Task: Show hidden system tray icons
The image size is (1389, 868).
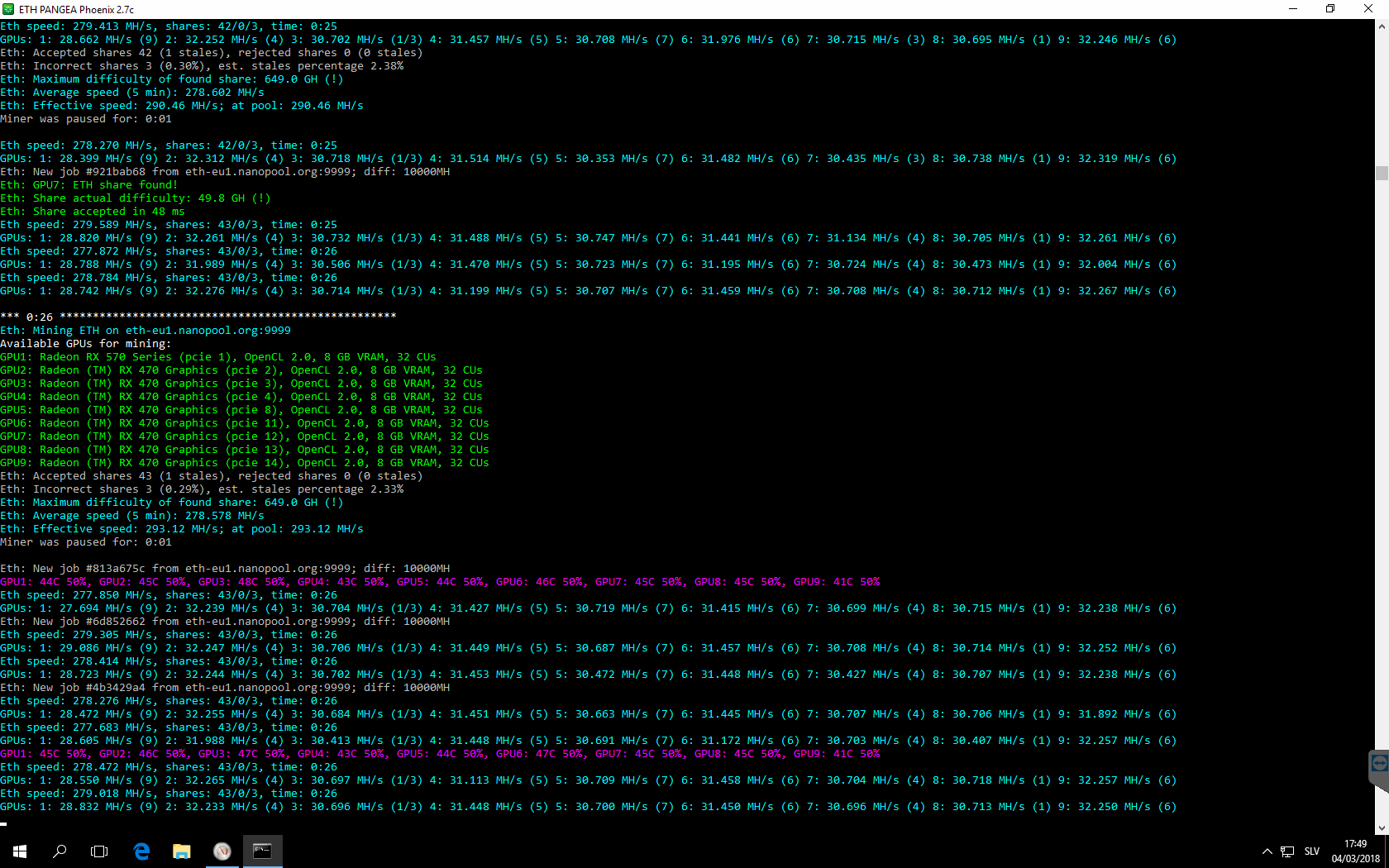Action: point(1267,851)
